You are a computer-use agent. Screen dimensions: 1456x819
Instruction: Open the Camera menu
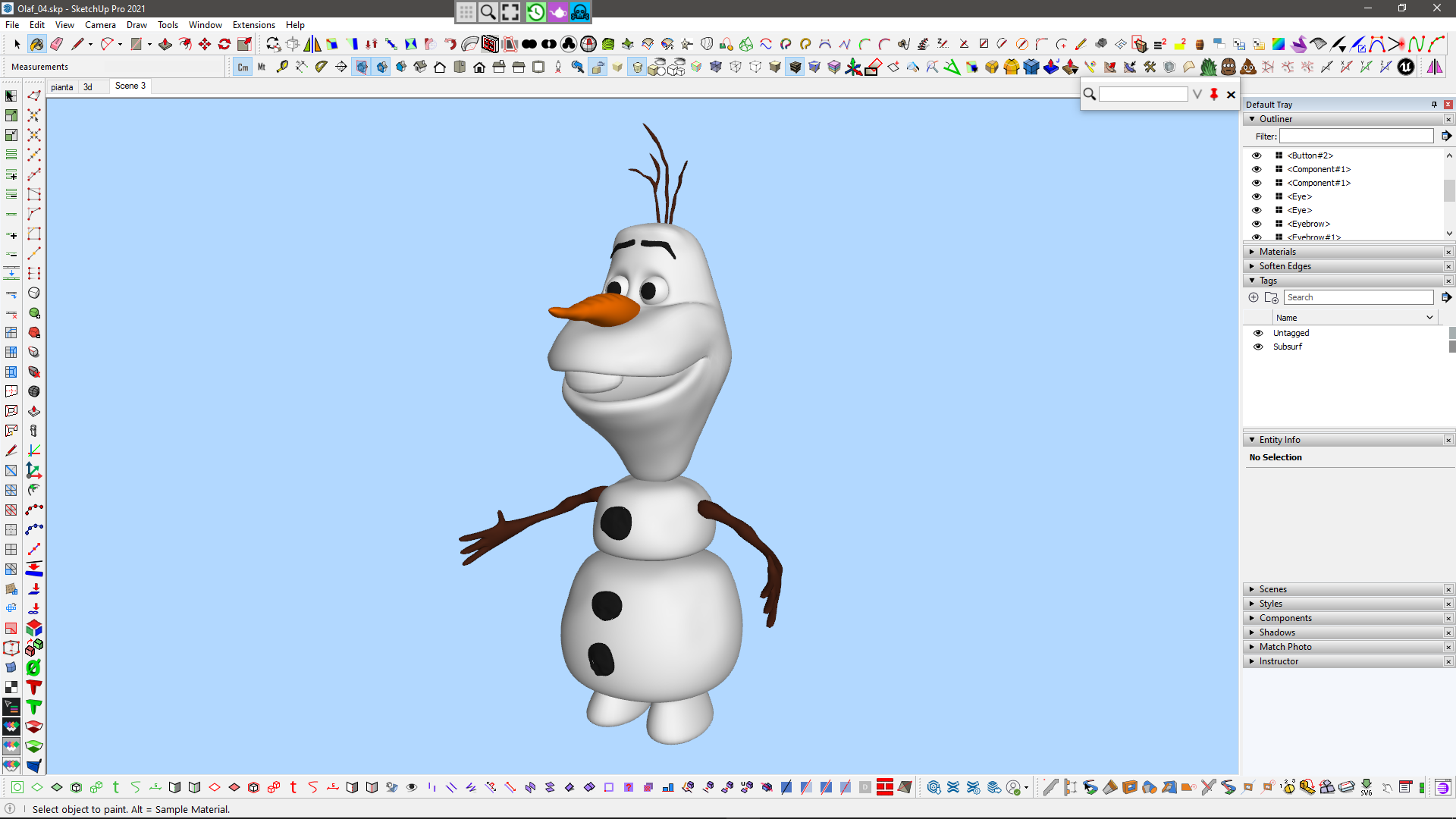[x=100, y=25]
